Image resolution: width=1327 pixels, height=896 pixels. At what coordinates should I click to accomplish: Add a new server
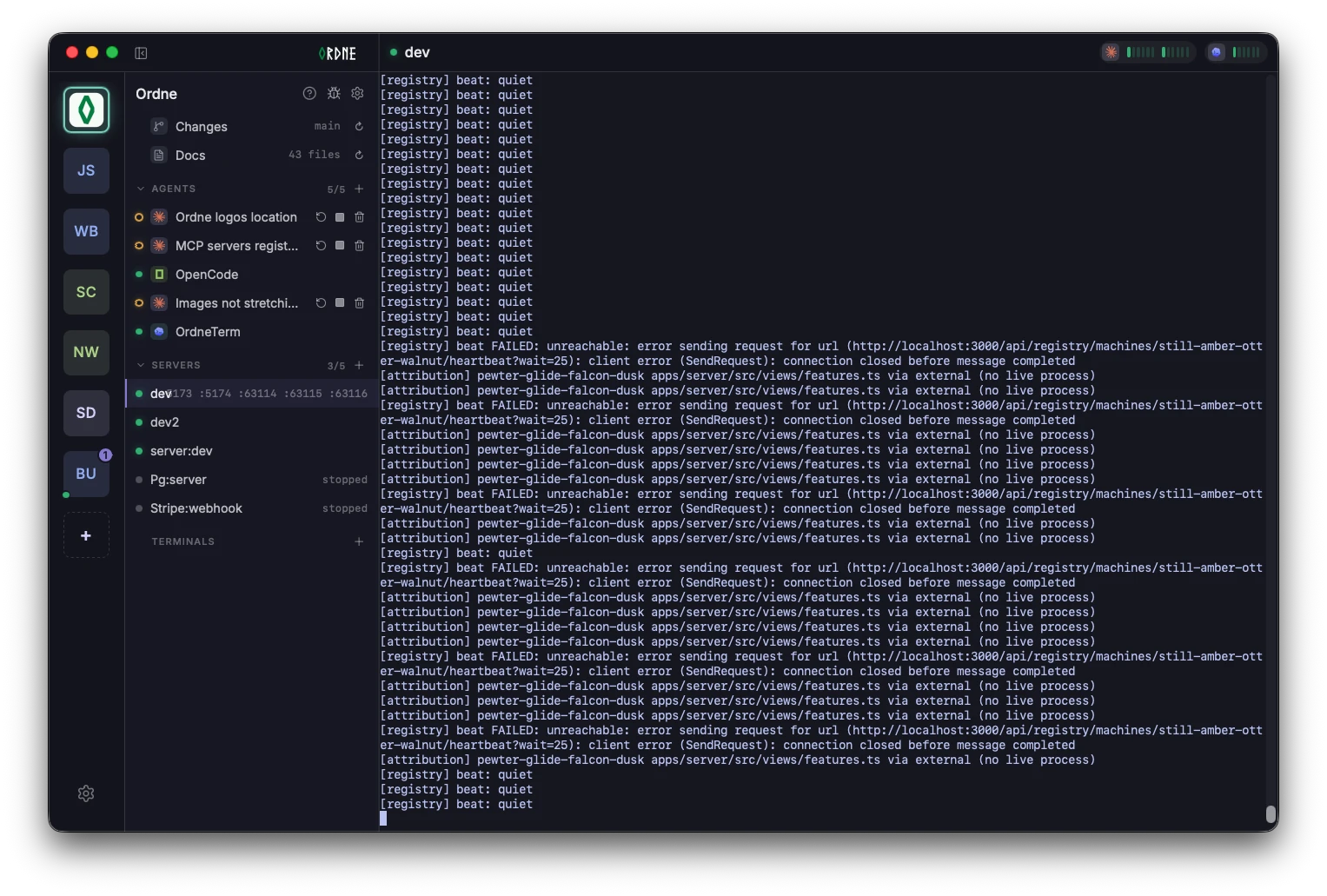point(359,365)
